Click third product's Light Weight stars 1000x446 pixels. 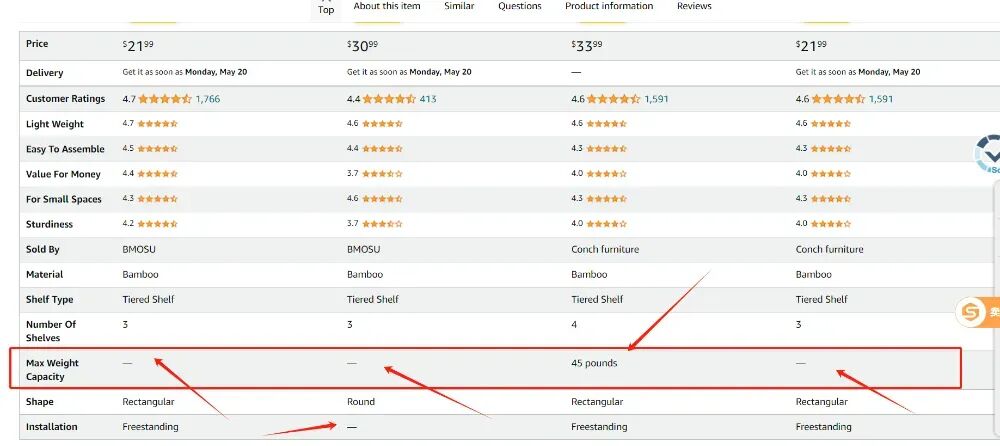[607, 124]
